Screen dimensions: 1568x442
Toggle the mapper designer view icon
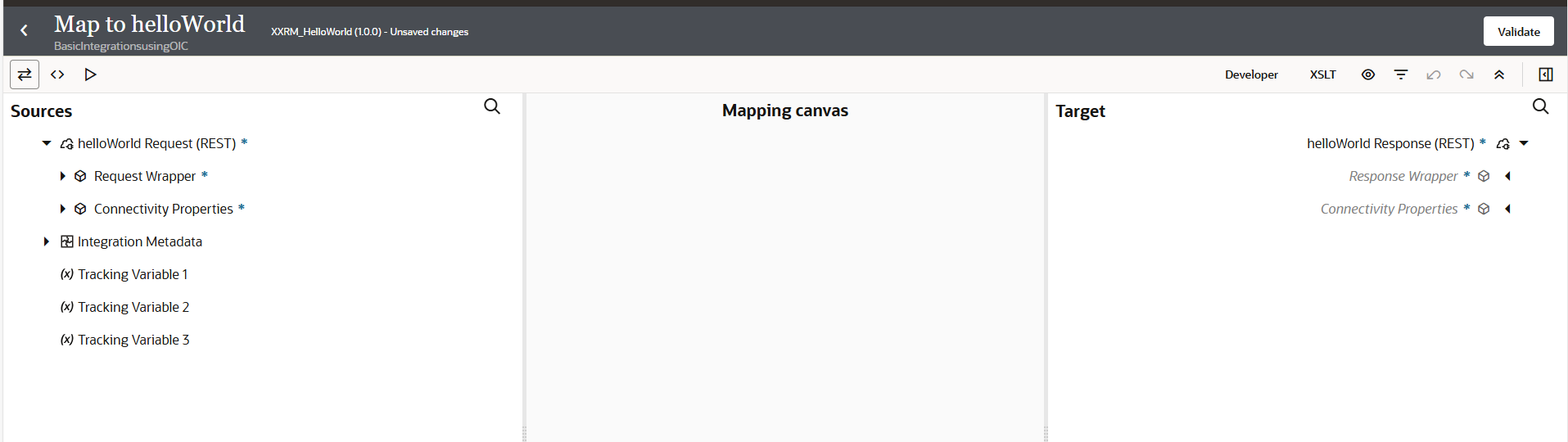25,74
